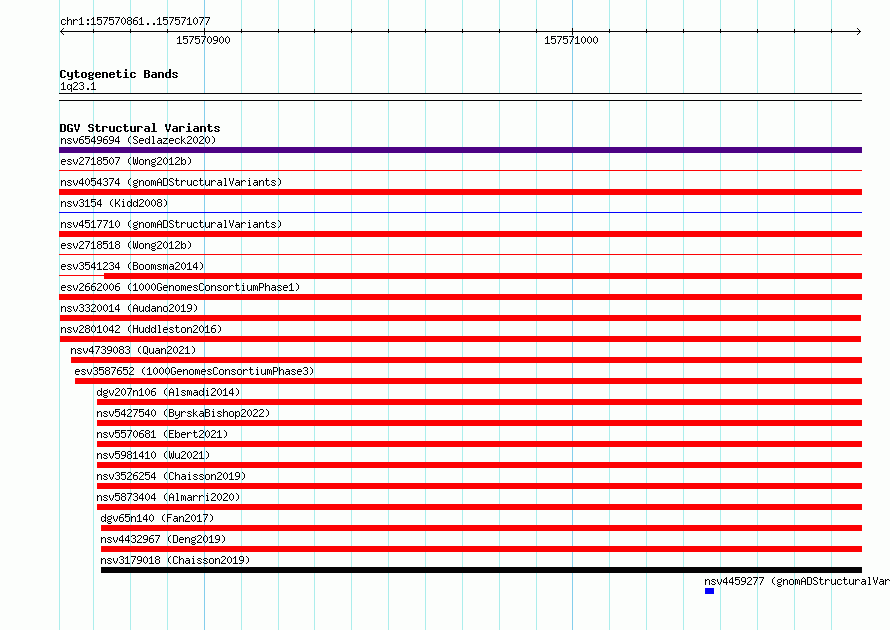
Task: Open nsv4739083 (Quan2021) label
Action: [x=133, y=350]
